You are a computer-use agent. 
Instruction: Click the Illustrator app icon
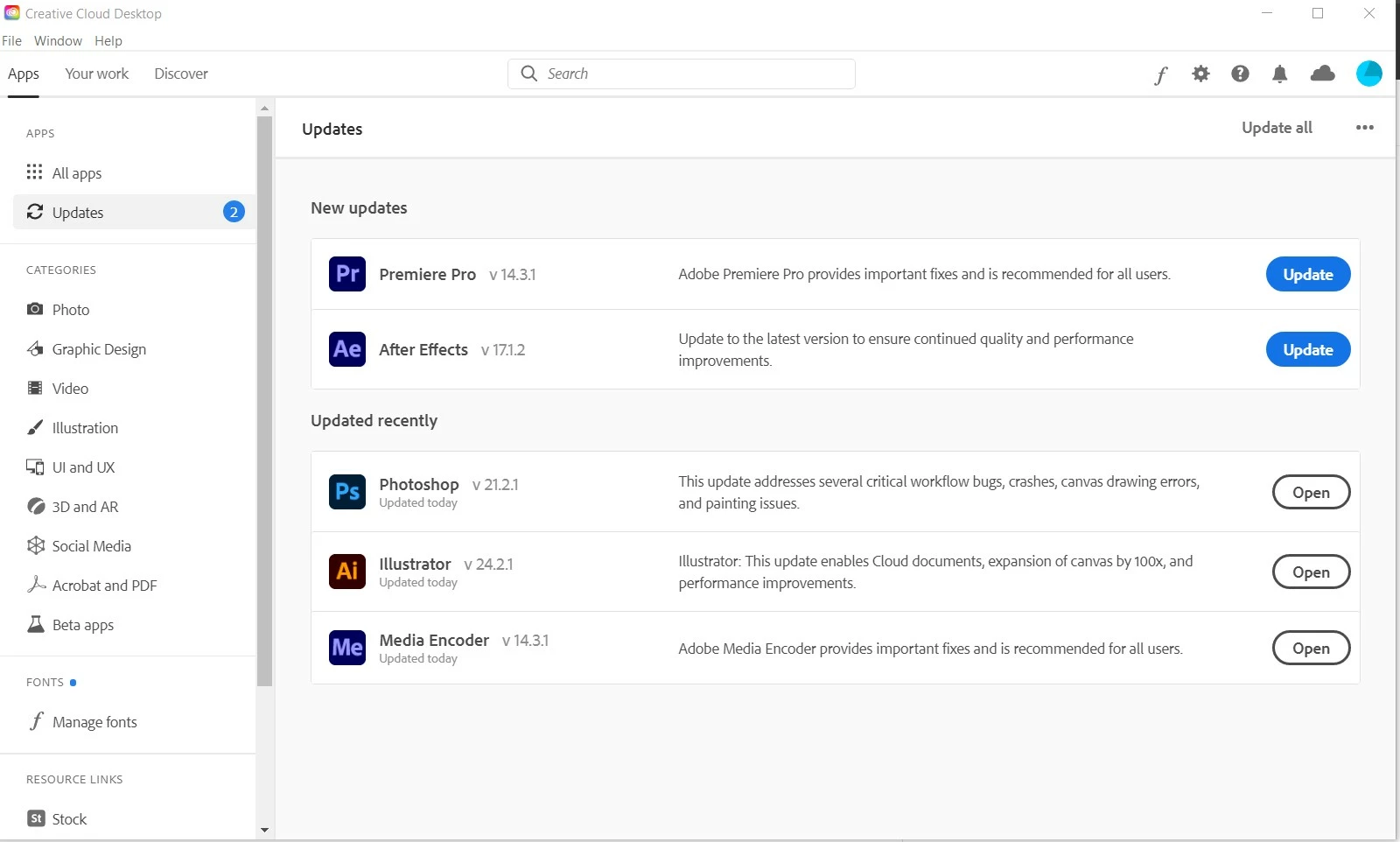pos(347,572)
